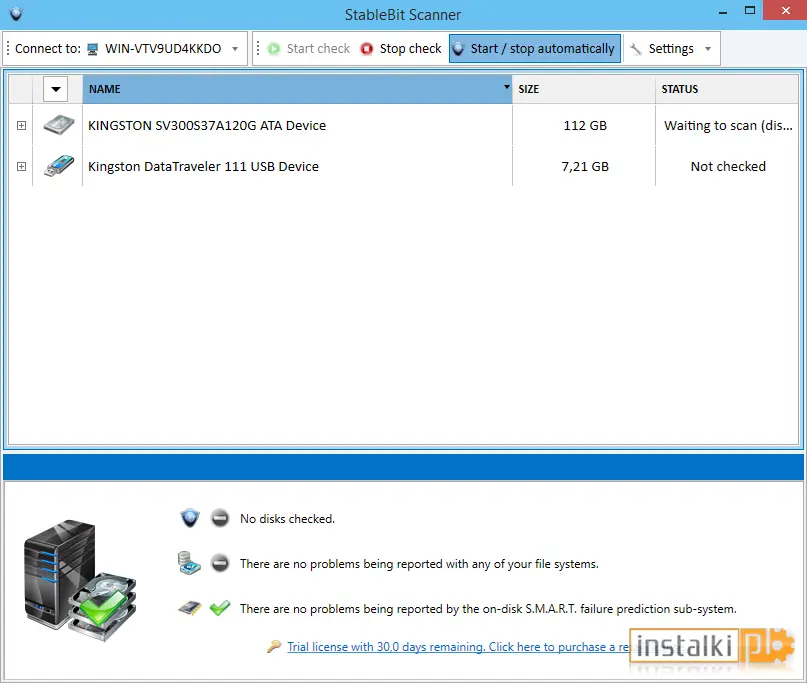Click the key icon beside the trial license link
The image size is (807, 683).
274,646
